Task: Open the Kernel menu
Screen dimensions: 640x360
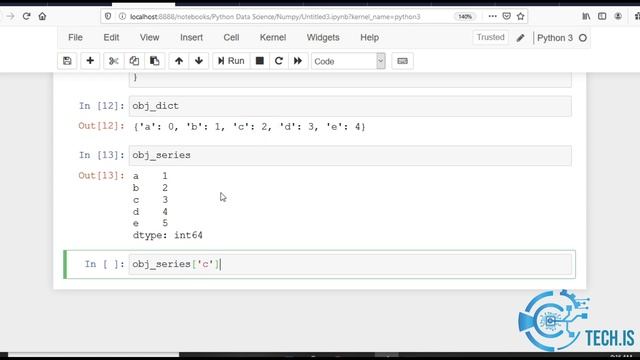Action: [x=273, y=38]
